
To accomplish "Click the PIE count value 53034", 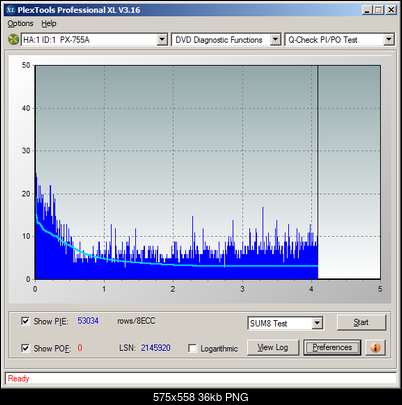I will pos(88,321).
